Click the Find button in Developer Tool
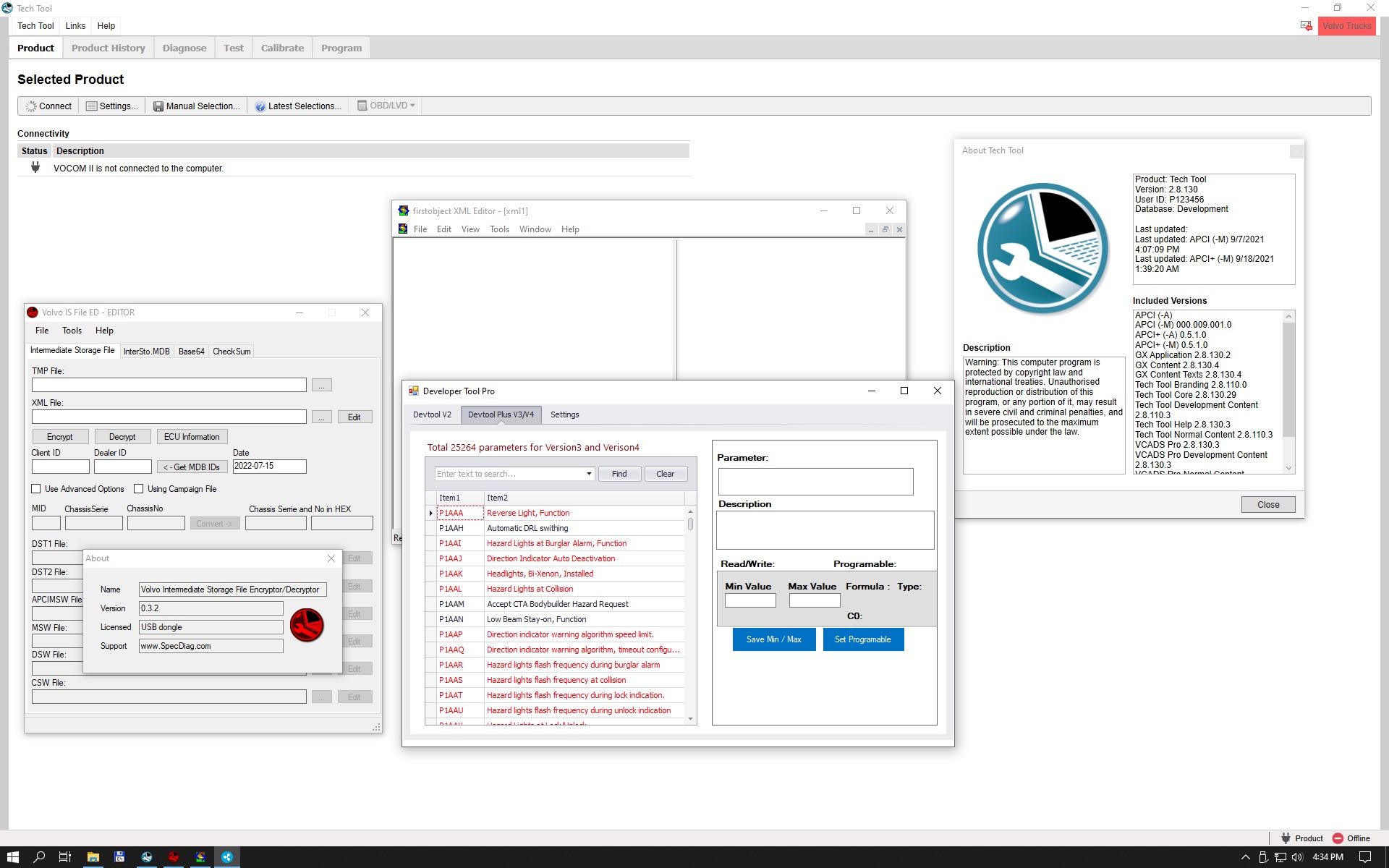The width and height of the screenshot is (1389, 868). click(619, 474)
